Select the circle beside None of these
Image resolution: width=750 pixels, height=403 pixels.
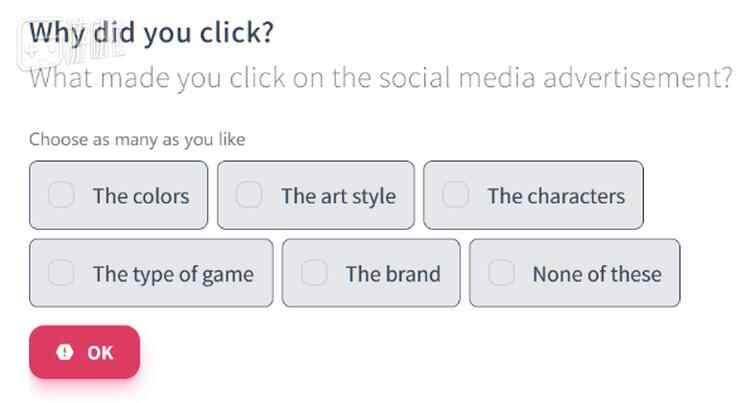pyautogui.click(x=501, y=273)
